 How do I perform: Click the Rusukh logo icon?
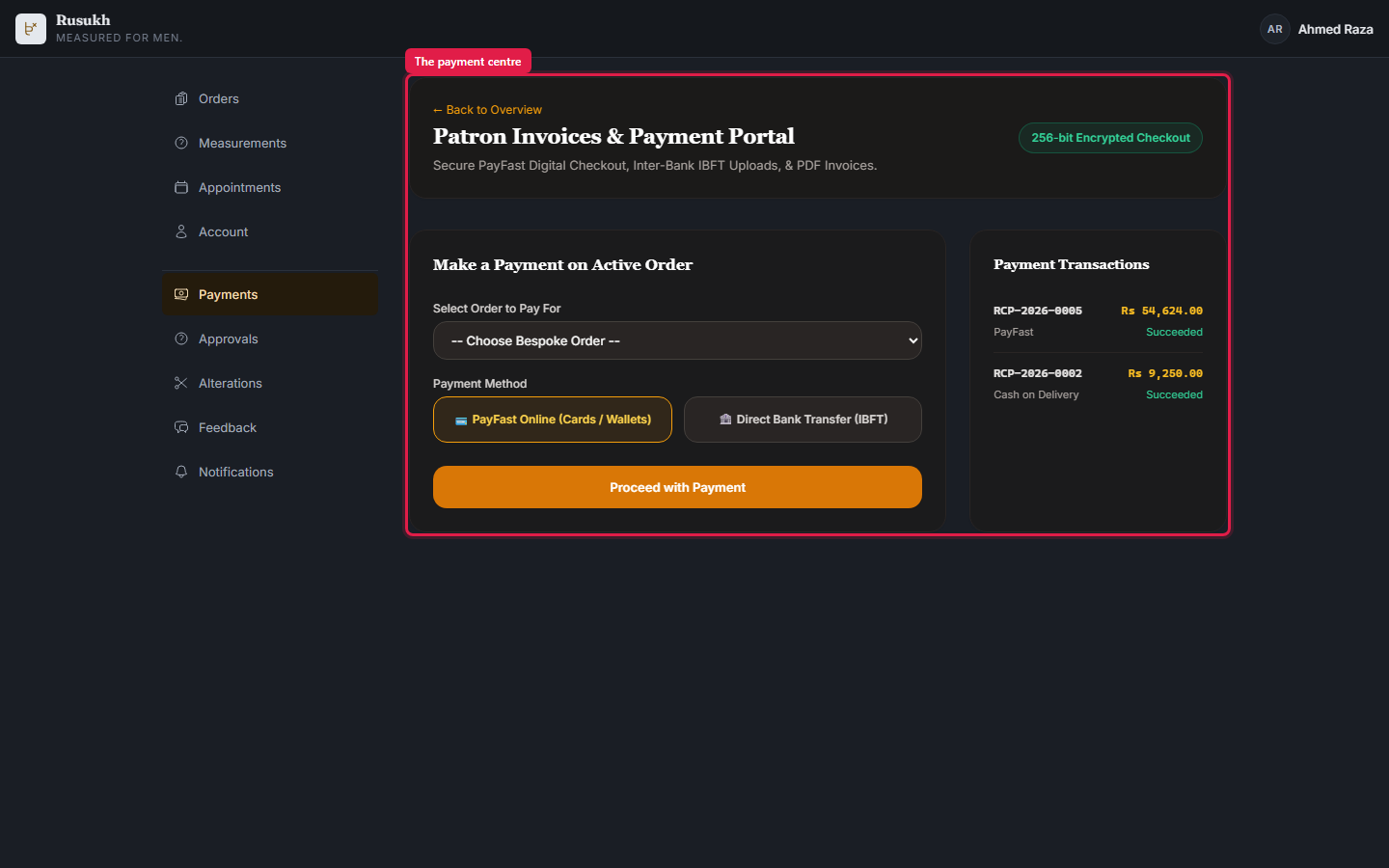[x=31, y=29]
